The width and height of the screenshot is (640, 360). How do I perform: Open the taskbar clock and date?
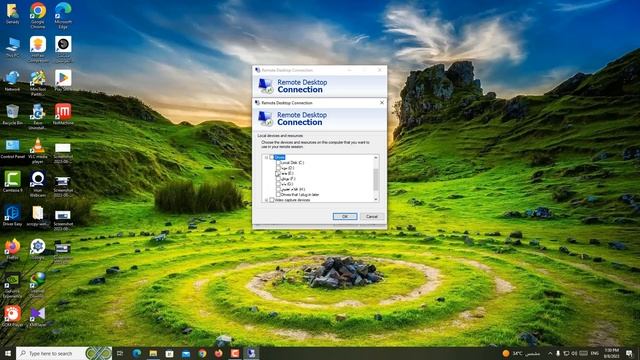coord(611,353)
